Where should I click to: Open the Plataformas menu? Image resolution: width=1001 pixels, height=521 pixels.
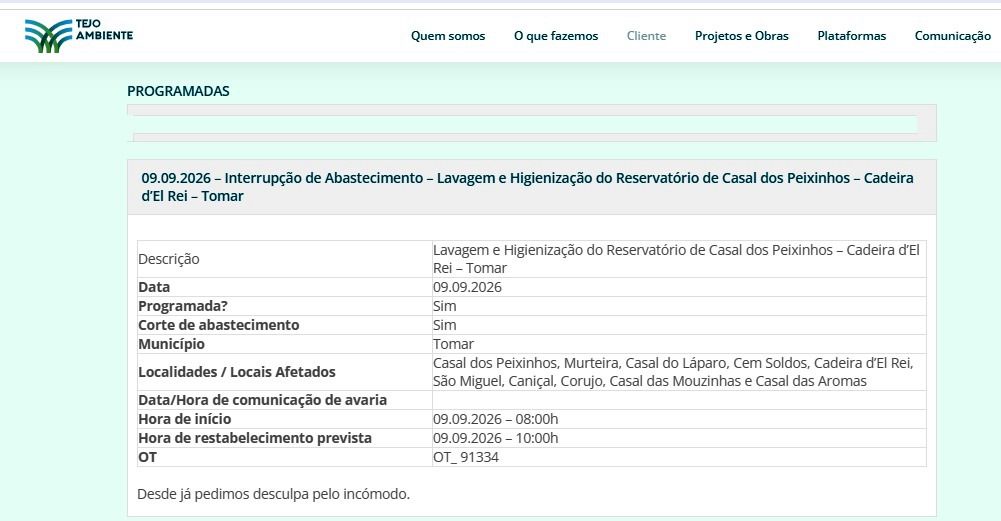852,36
